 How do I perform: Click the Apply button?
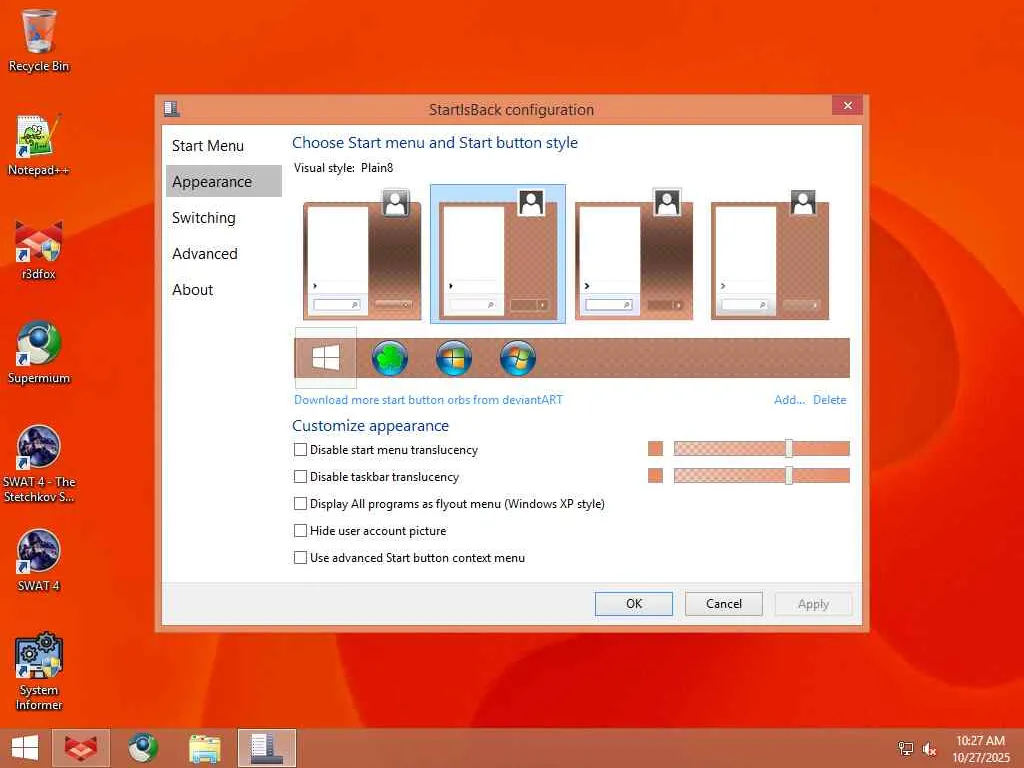[x=813, y=604]
